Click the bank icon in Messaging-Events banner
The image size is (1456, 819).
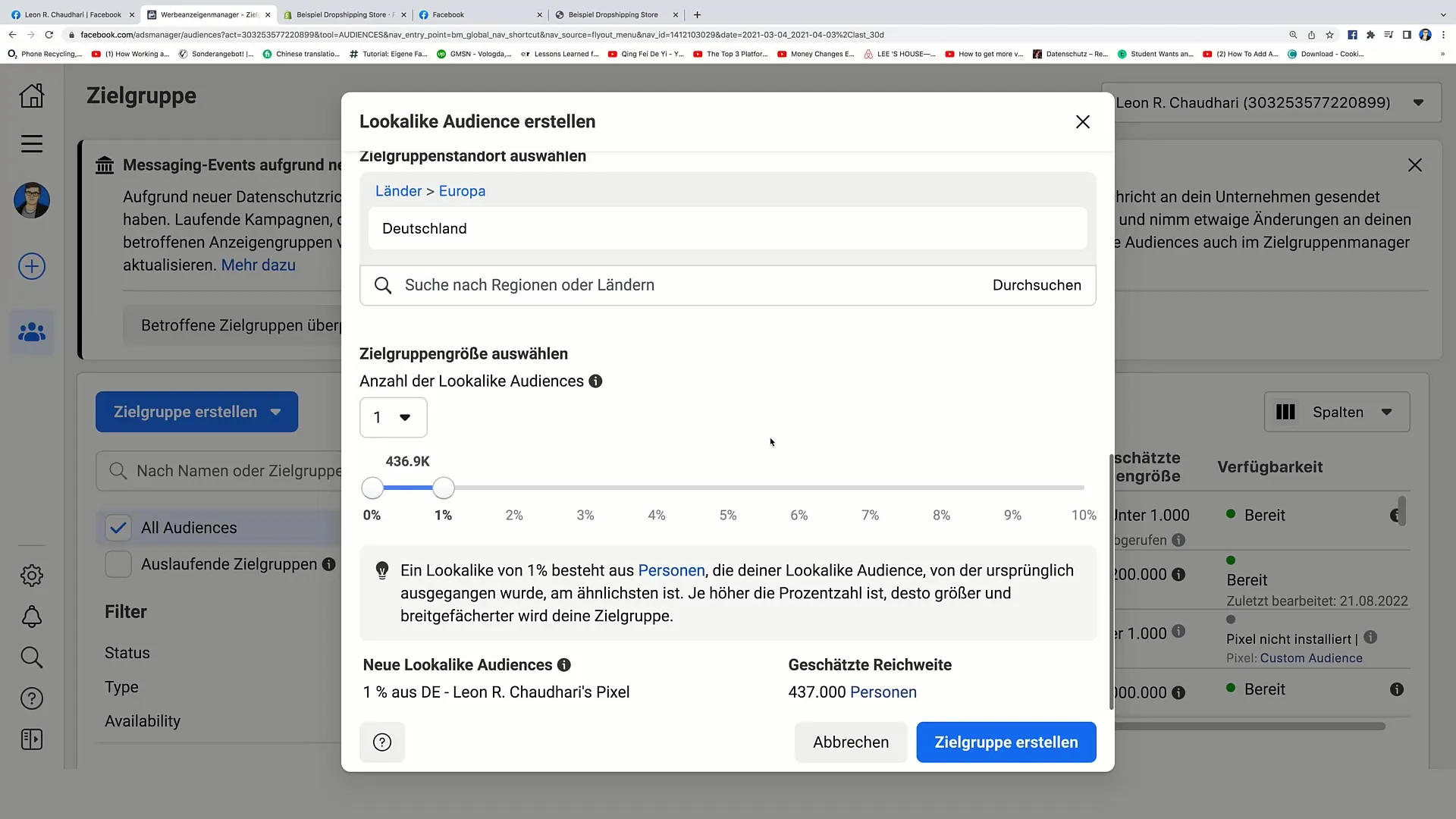click(x=105, y=165)
